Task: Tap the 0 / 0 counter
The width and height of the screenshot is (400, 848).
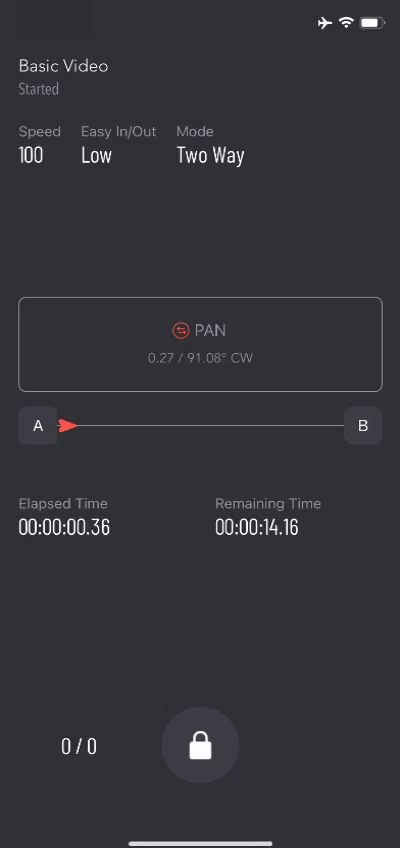Action: (79, 746)
